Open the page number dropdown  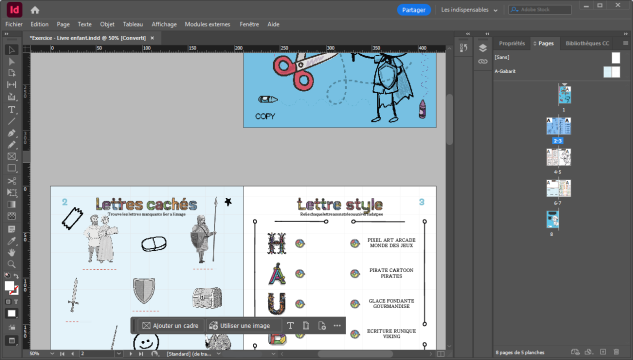(x=119, y=354)
